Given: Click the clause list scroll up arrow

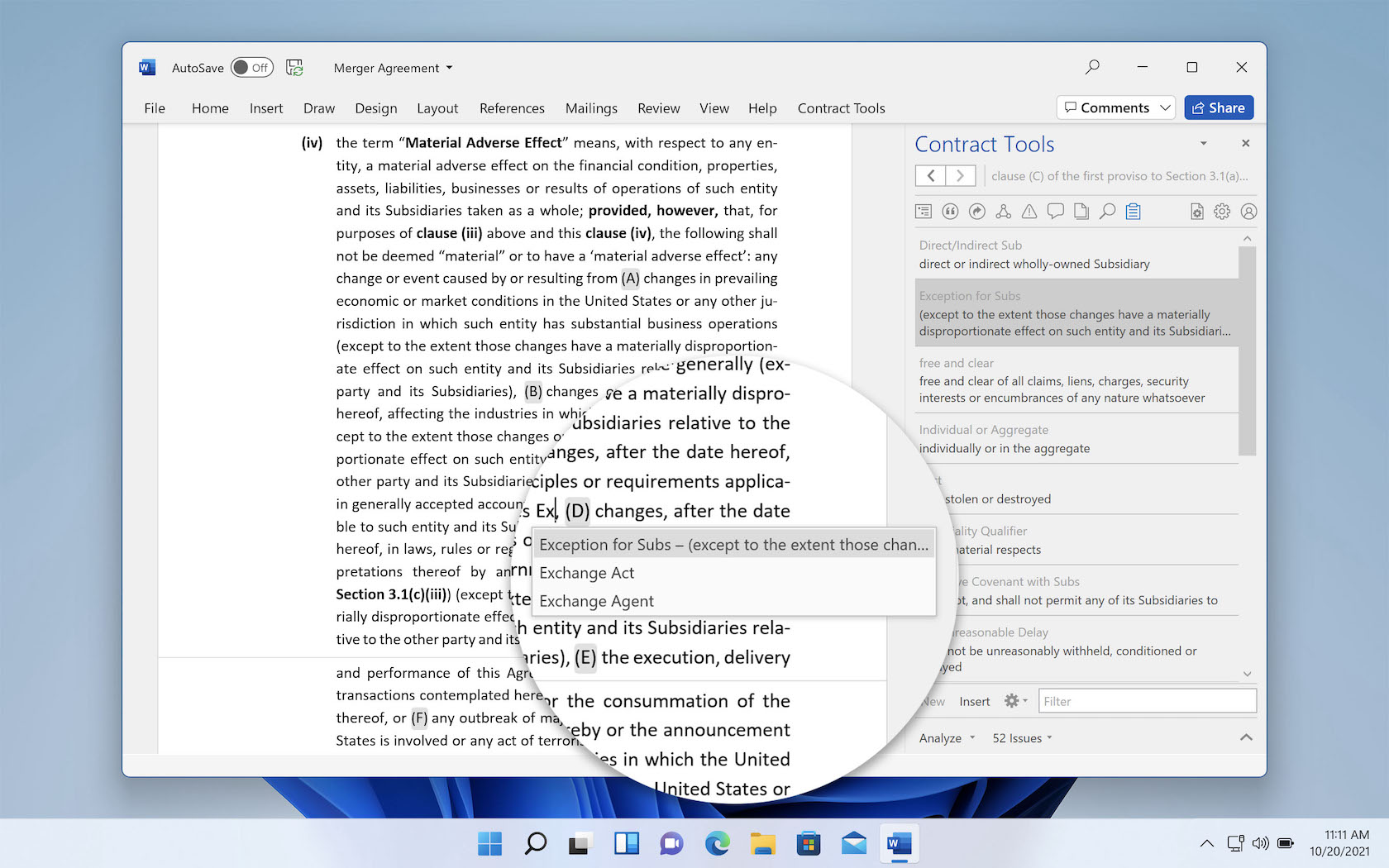Looking at the screenshot, I should point(1247,238).
